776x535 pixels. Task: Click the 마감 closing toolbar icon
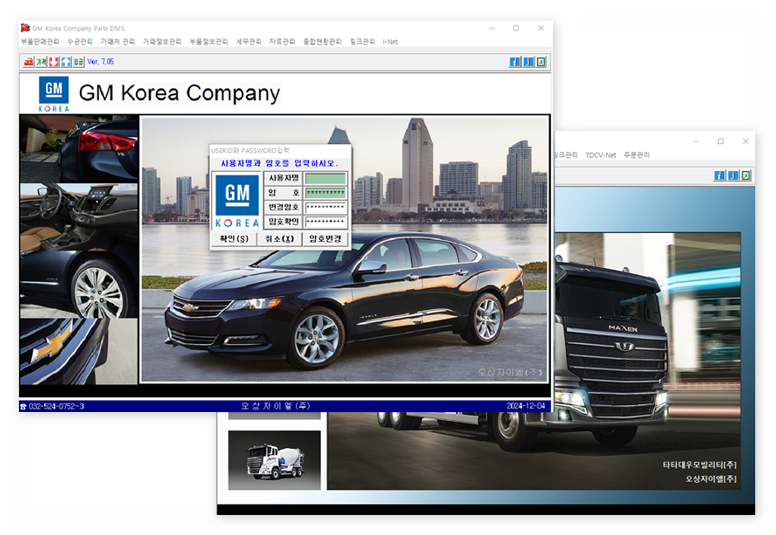78,62
